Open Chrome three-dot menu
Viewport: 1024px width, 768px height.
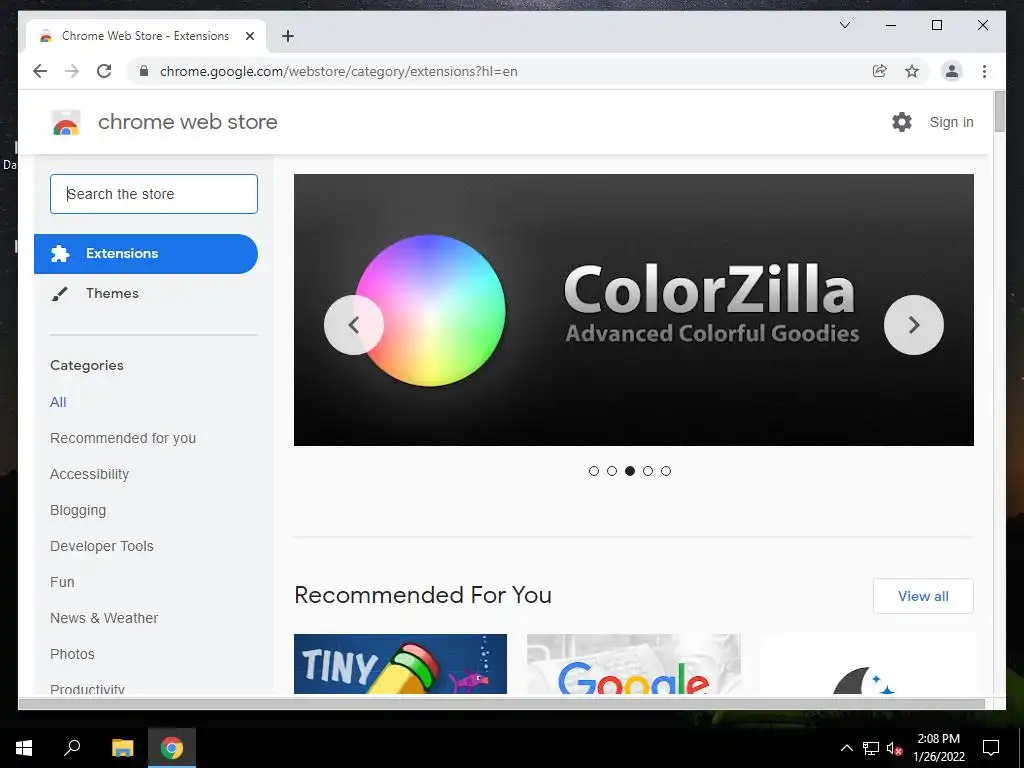(984, 71)
